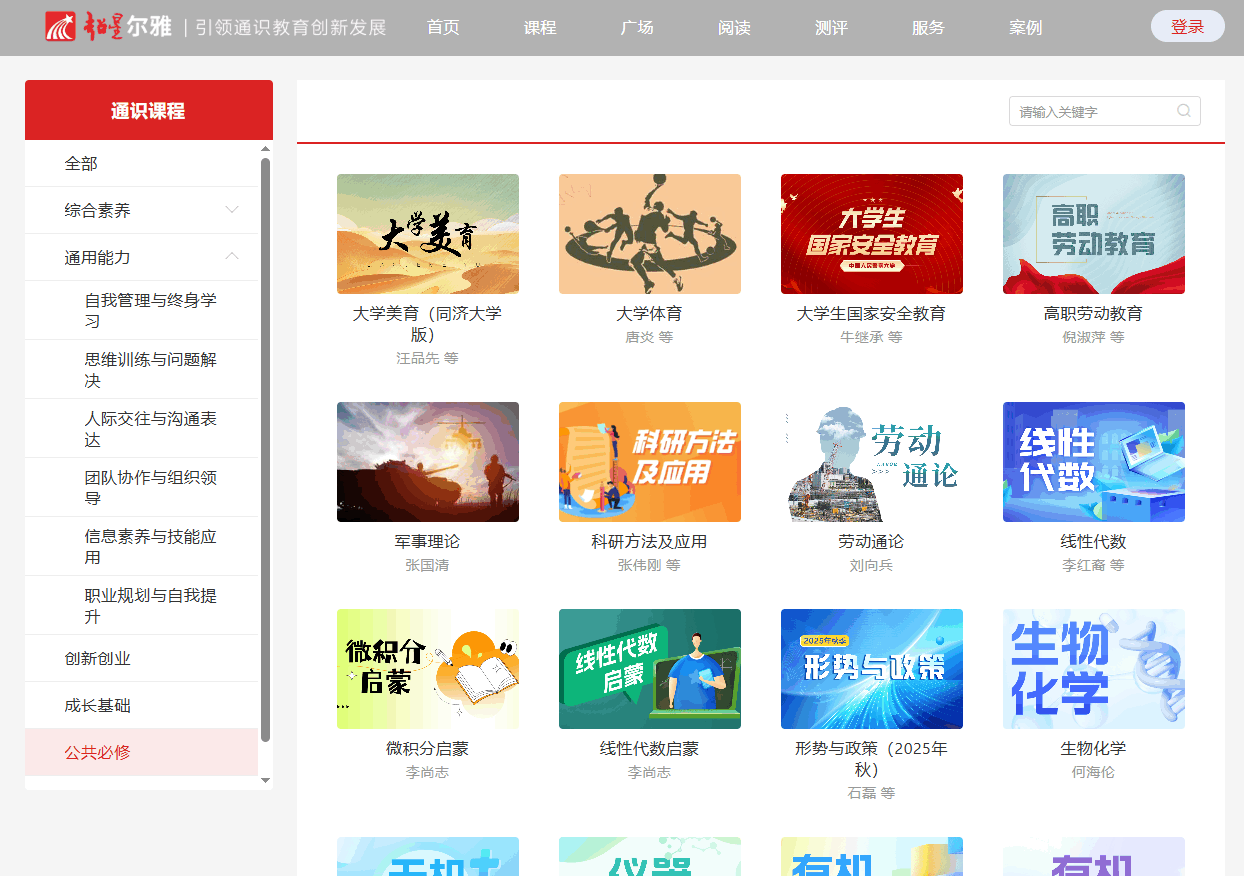Screen dimensions: 1244x876
Task: Collapse the 通用能力 category chevron
Action: click(x=232, y=257)
